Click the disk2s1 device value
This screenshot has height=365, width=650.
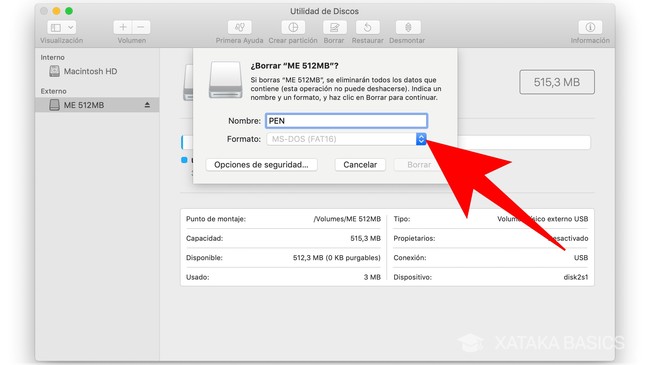point(576,277)
